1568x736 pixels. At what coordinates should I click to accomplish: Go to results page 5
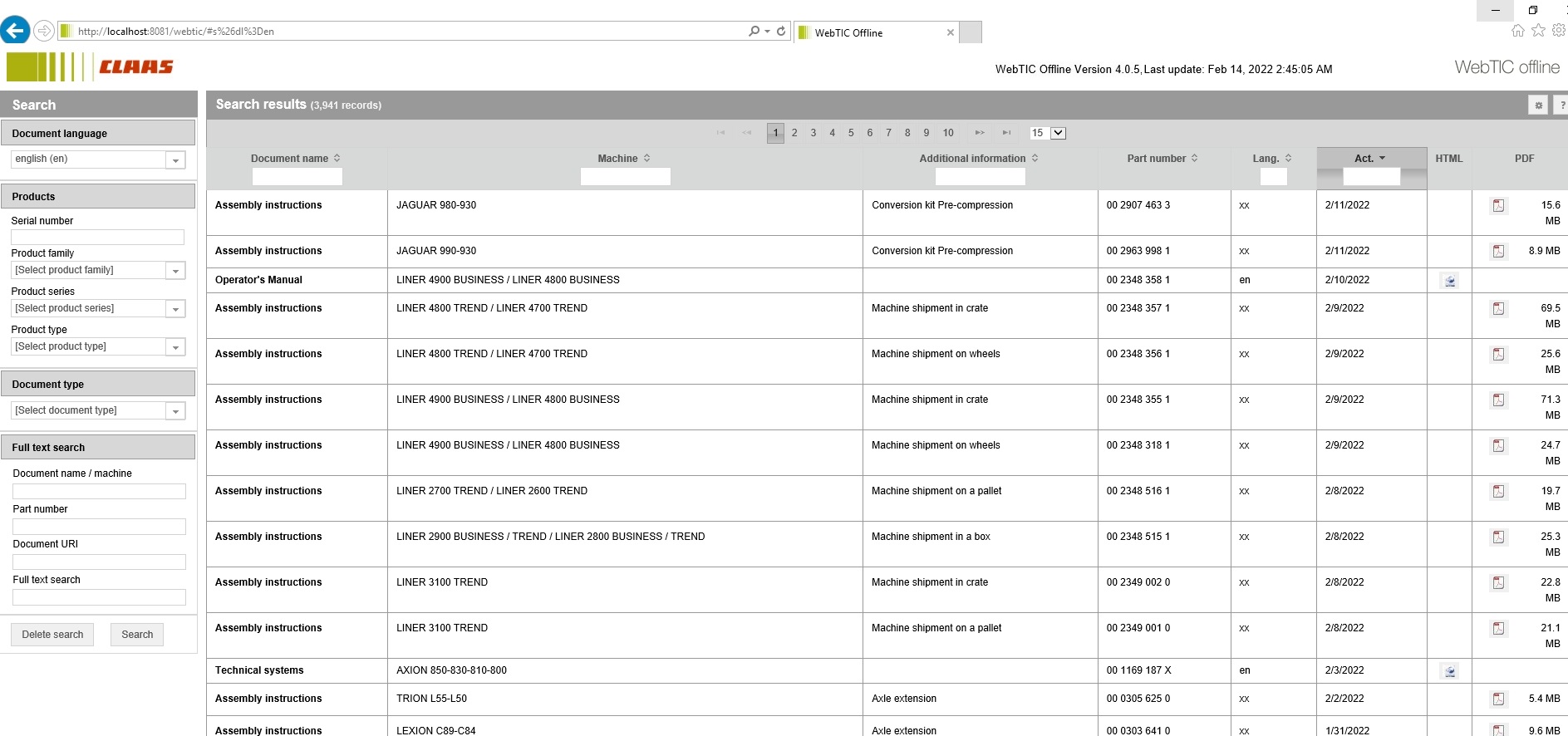pos(851,133)
